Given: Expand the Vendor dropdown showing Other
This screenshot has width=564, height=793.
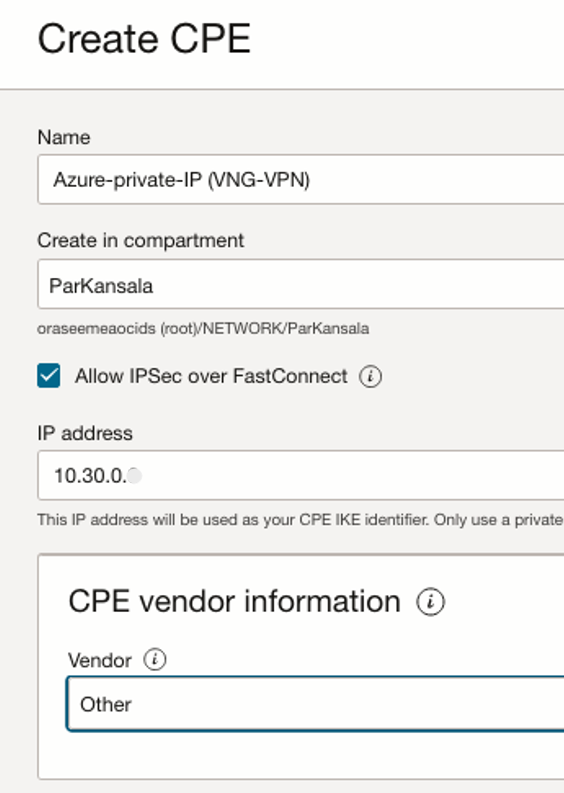Looking at the screenshot, I should tap(316, 703).
